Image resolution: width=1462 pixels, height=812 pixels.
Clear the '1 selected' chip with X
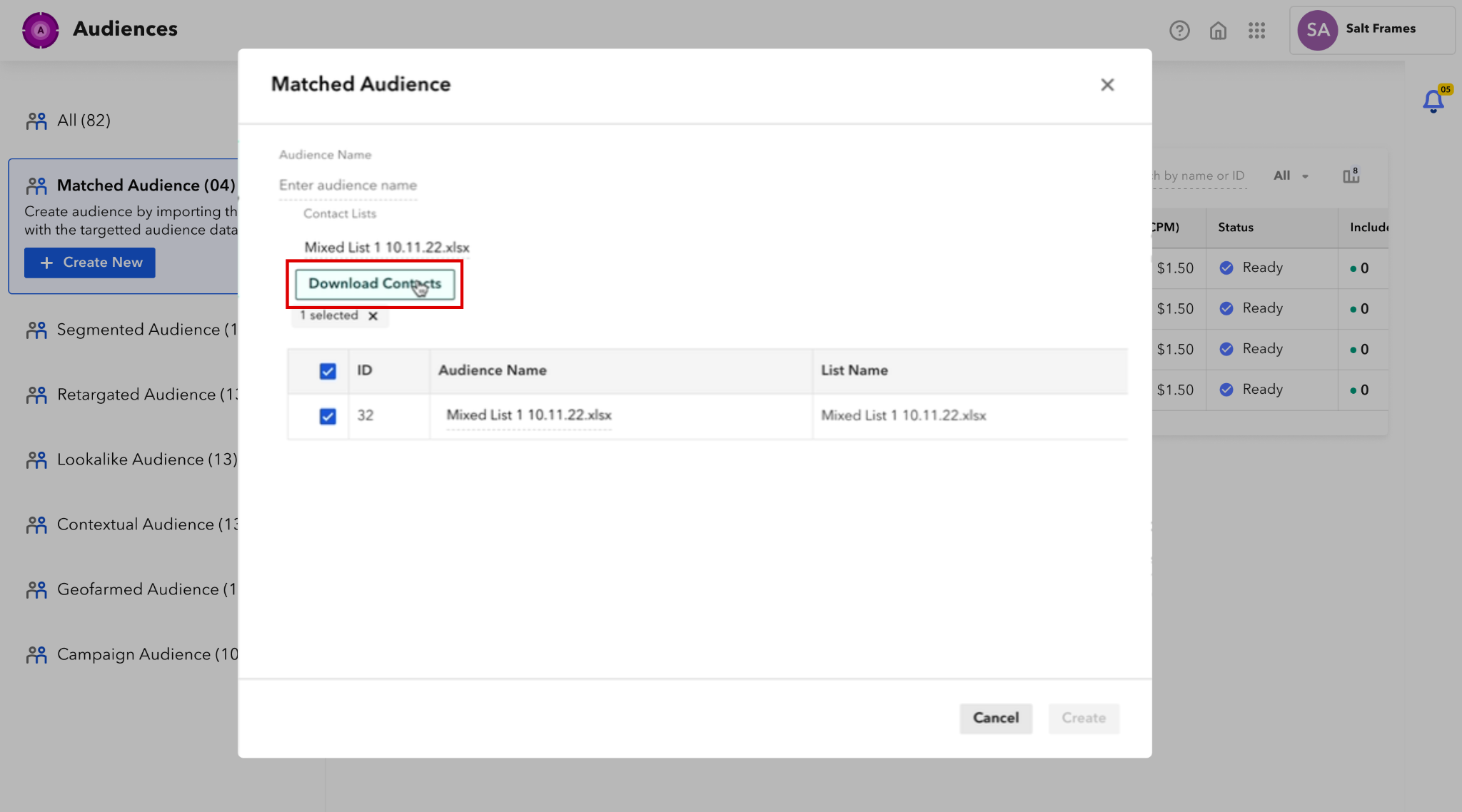[373, 316]
